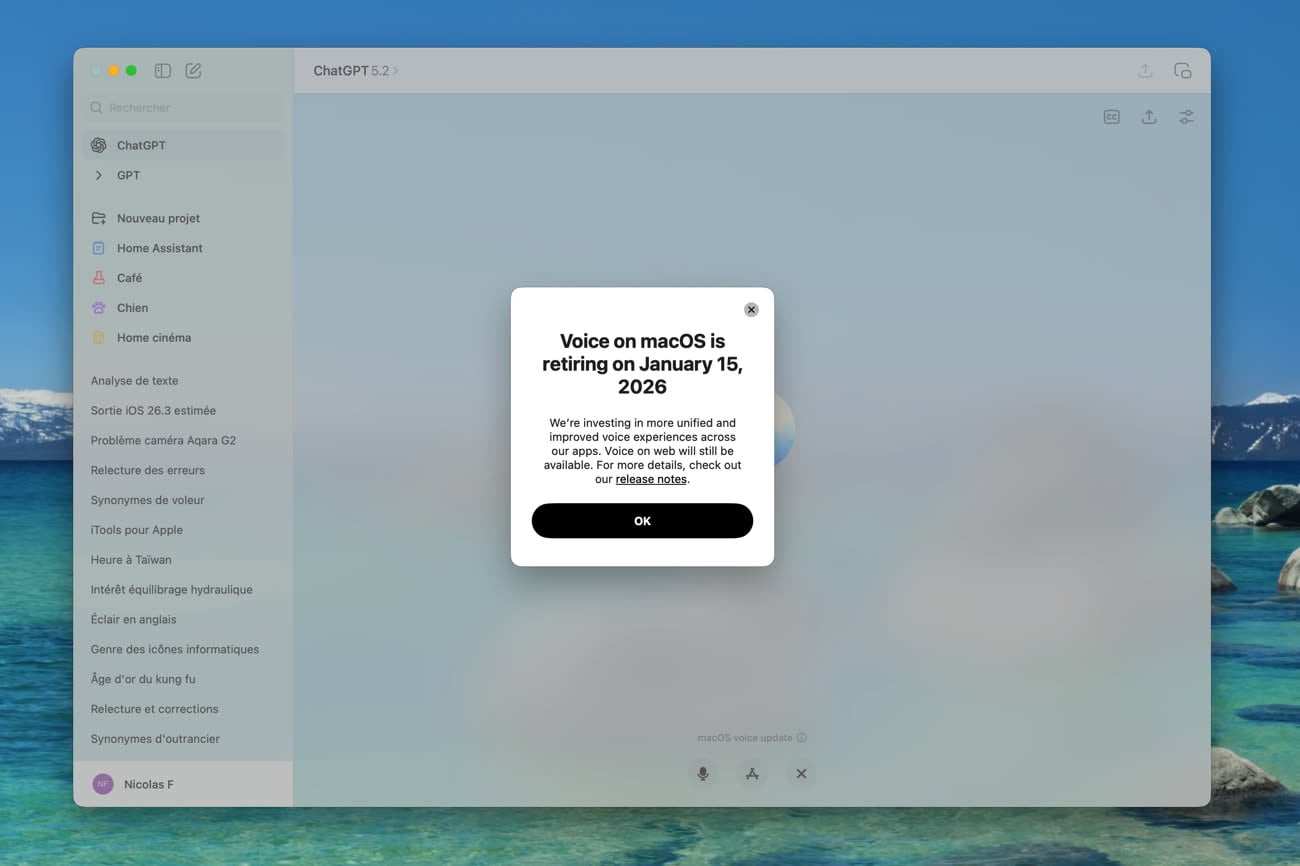Open the Home cinéma project
This screenshot has height=866, width=1300.
click(x=153, y=337)
